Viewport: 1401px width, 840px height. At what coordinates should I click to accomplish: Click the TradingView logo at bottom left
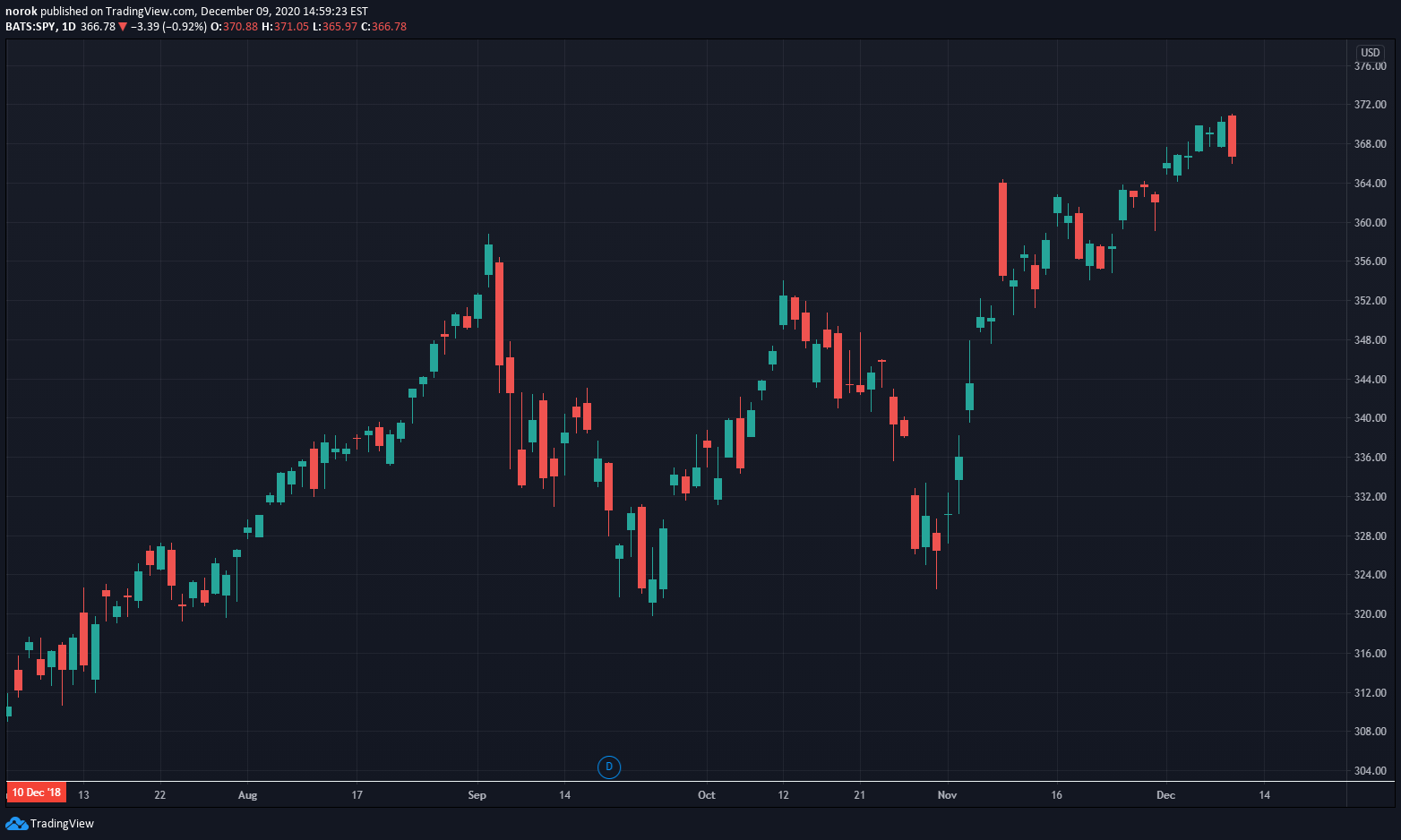pos(50,823)
